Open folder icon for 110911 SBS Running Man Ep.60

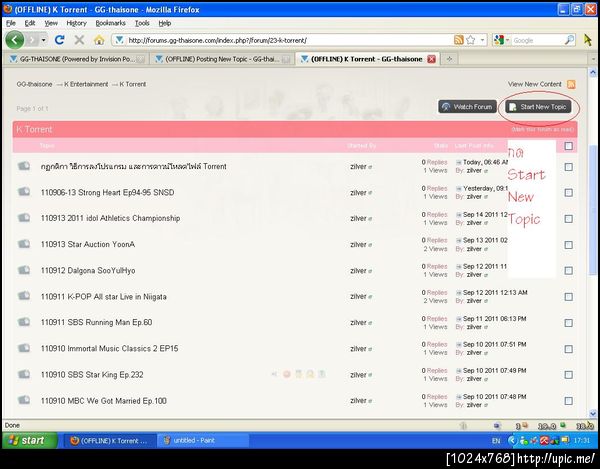coord(24,322)
